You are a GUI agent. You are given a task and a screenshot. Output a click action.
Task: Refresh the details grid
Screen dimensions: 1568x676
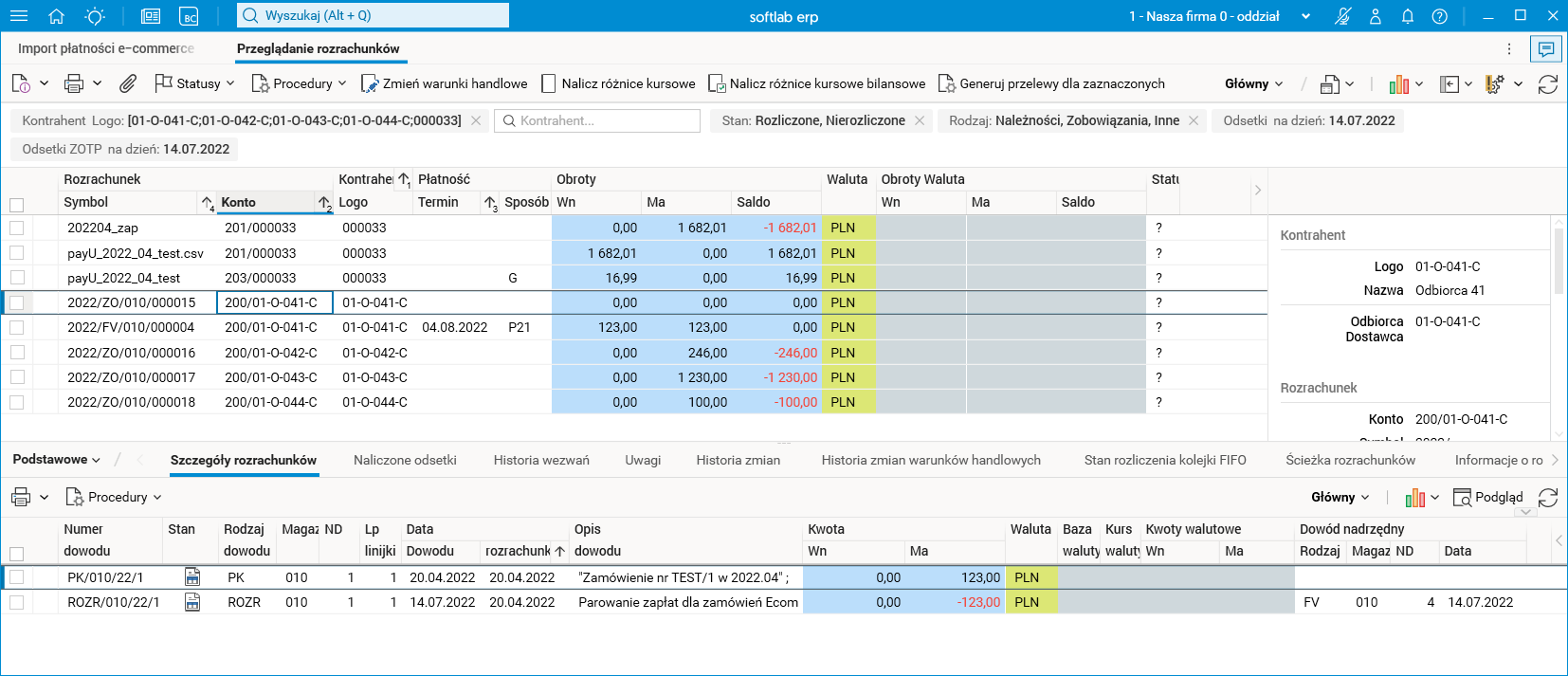1548,498
